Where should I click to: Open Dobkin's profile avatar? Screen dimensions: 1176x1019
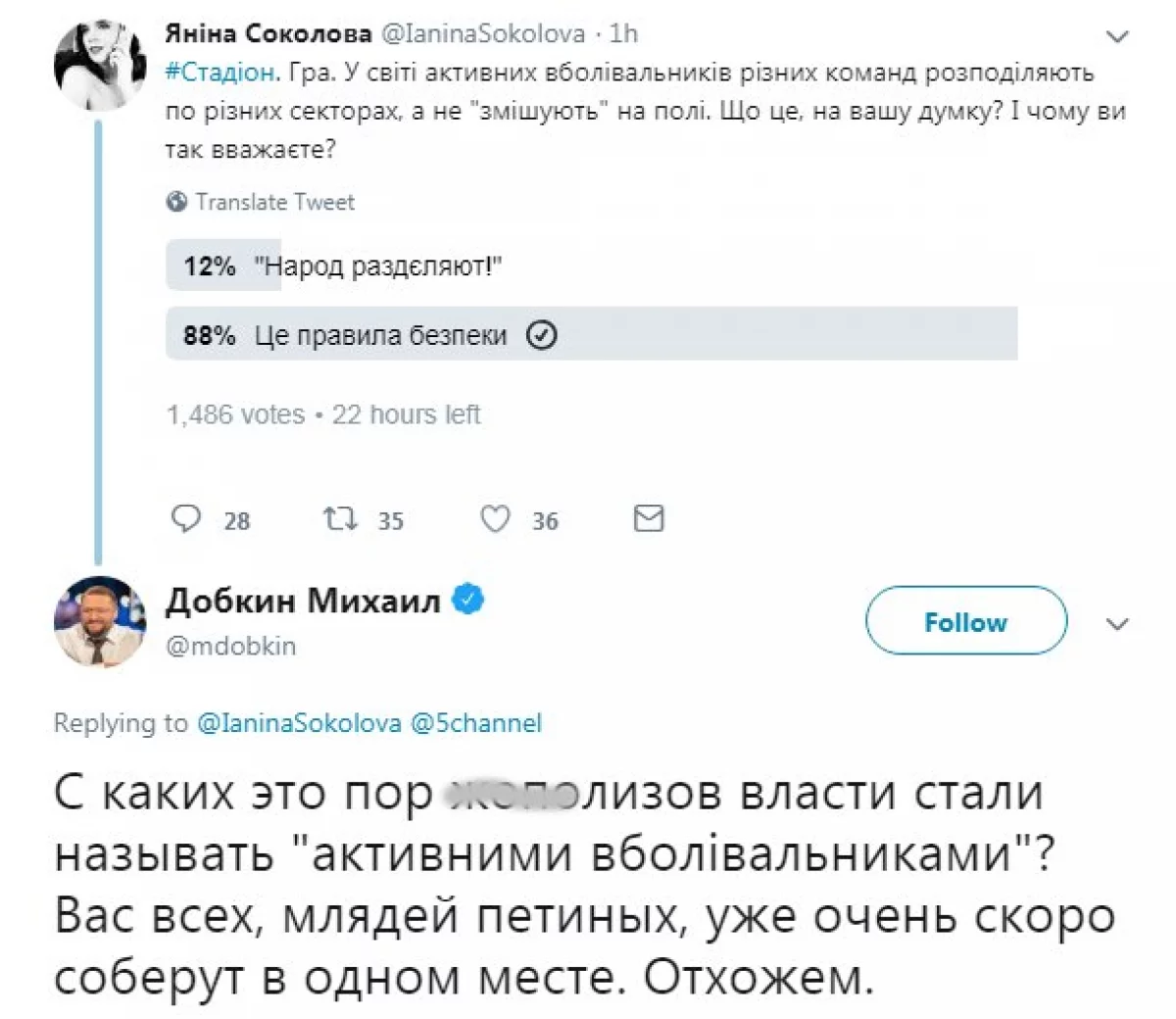pos(98,622)
